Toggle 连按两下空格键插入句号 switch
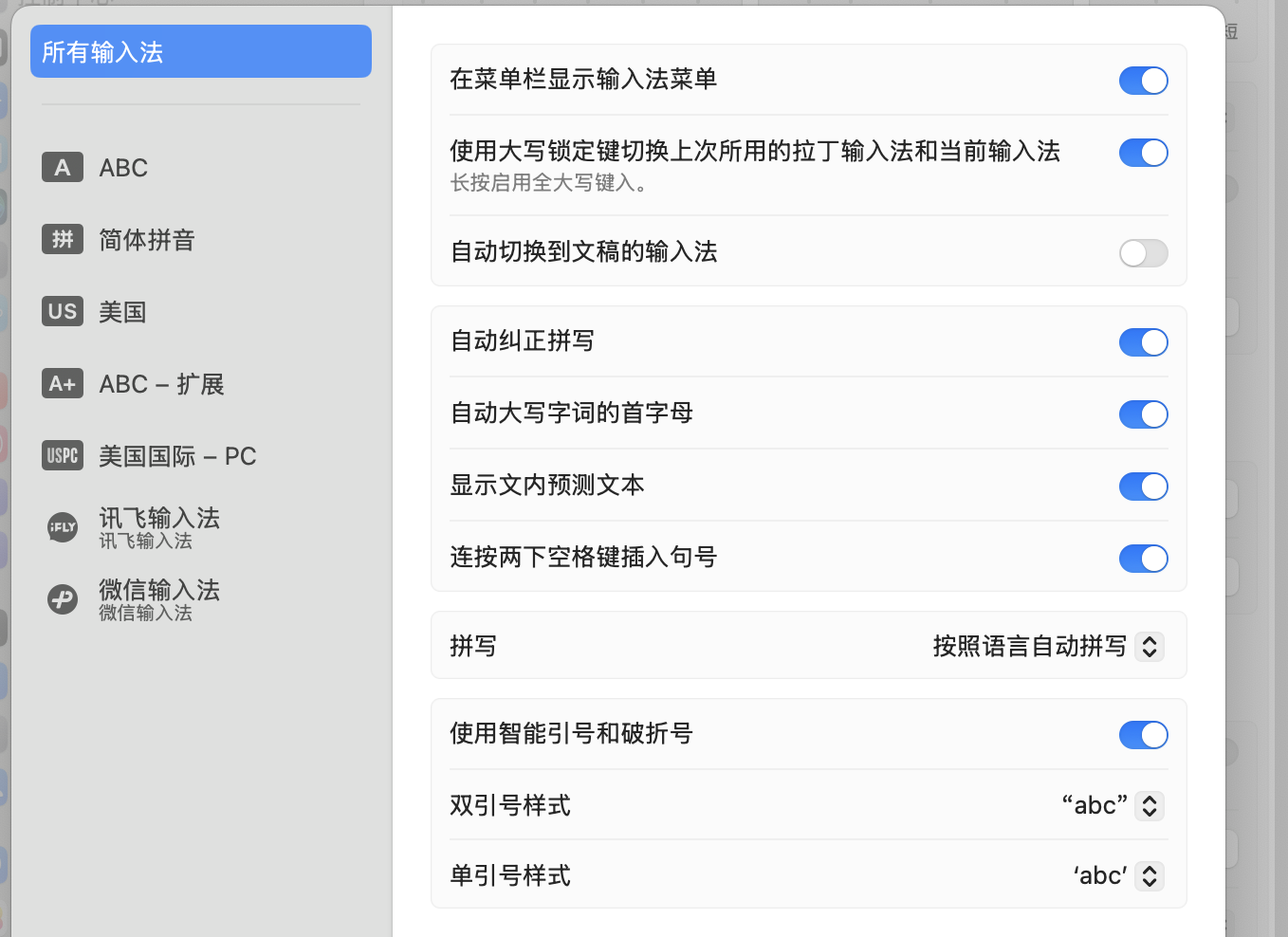Image resolution: width=1288 pixels, height=937 pixels. [x=1143, y=559]
